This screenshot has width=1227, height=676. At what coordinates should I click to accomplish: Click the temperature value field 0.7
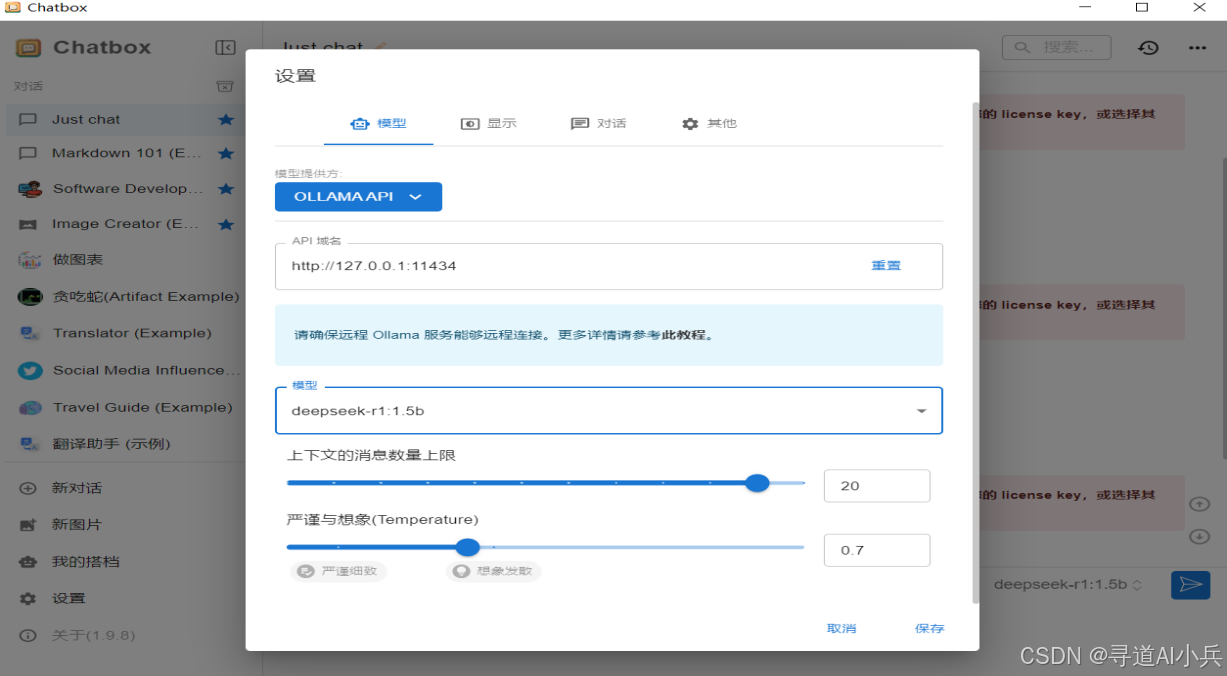click(877, 550)
